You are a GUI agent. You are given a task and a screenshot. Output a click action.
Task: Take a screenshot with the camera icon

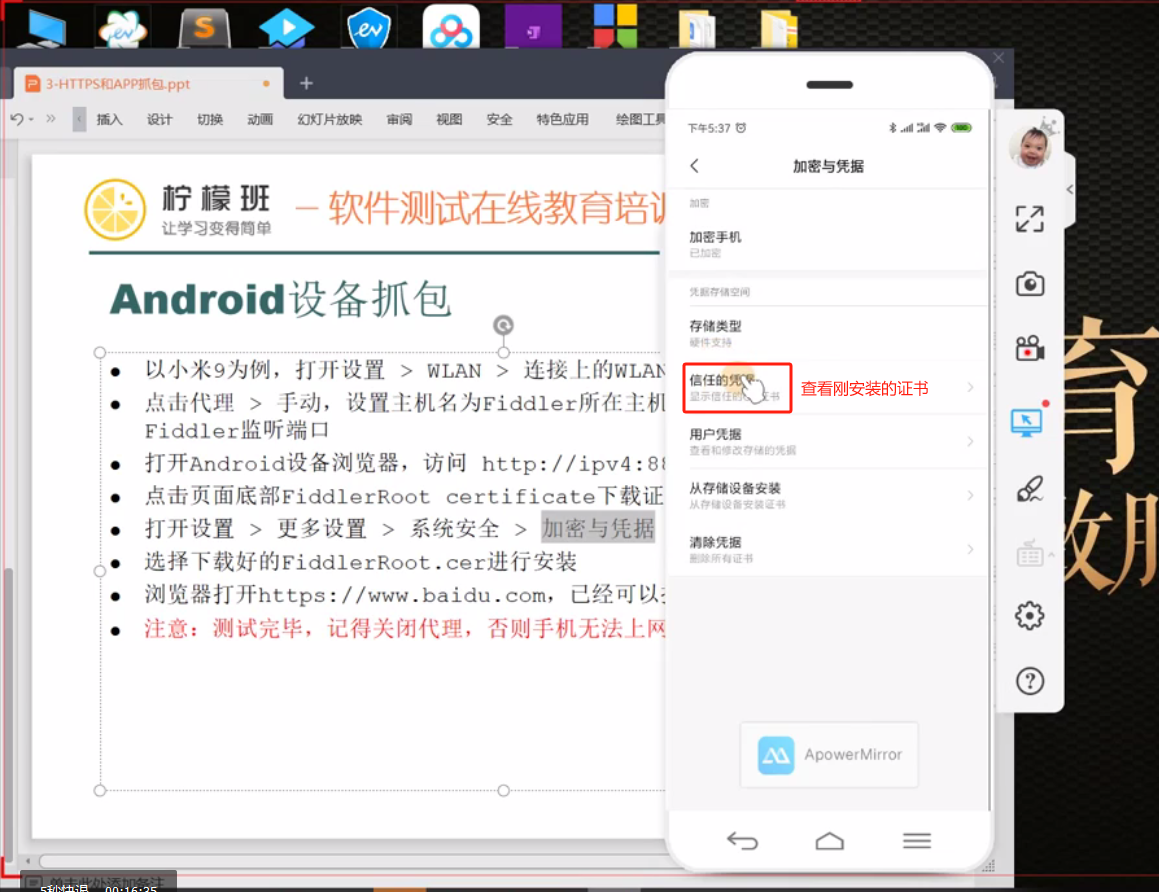tap(1029, 284)
